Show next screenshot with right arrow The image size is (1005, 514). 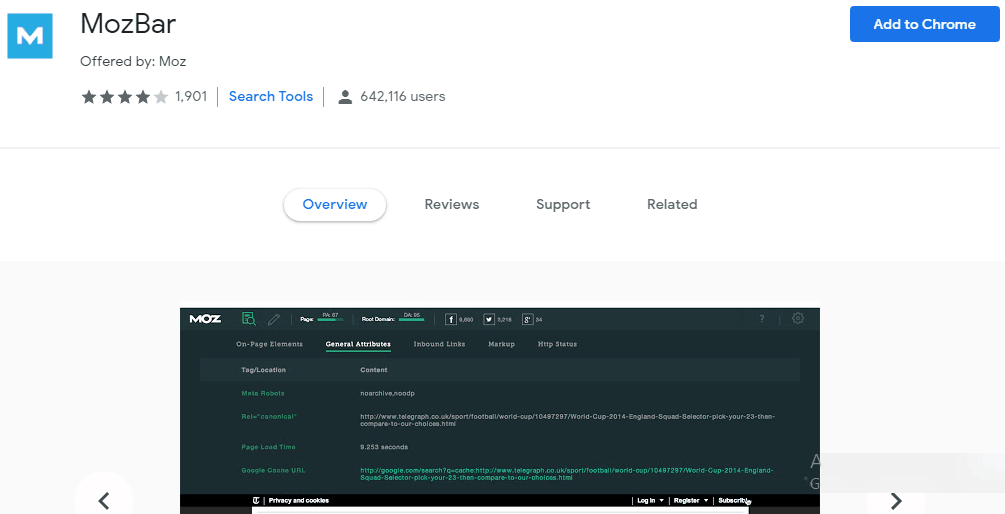tap(896, 500)
